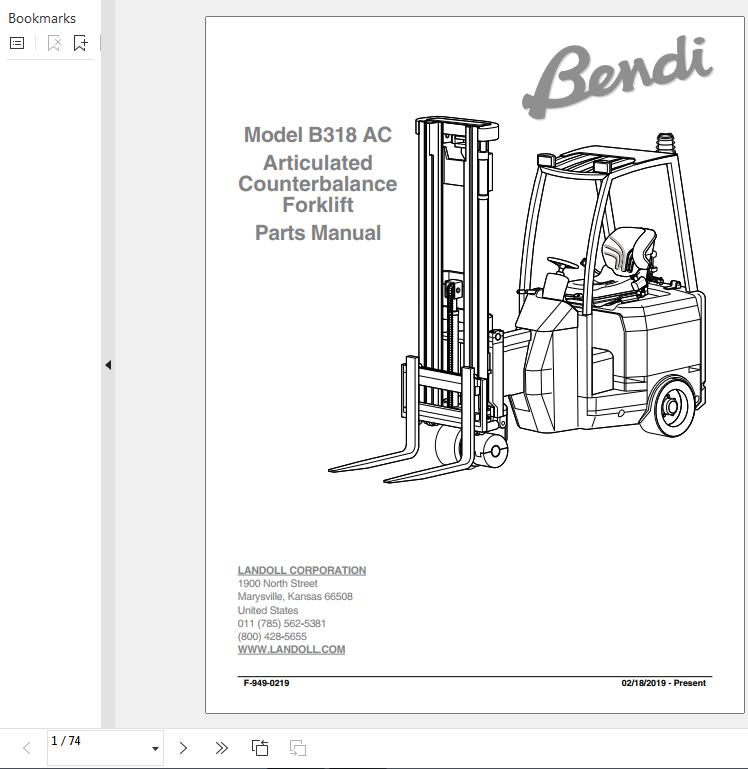Open the page number dropdown arrow
Image resolution: width=748 pixels, height=769 pixels.
coord(155,748)
